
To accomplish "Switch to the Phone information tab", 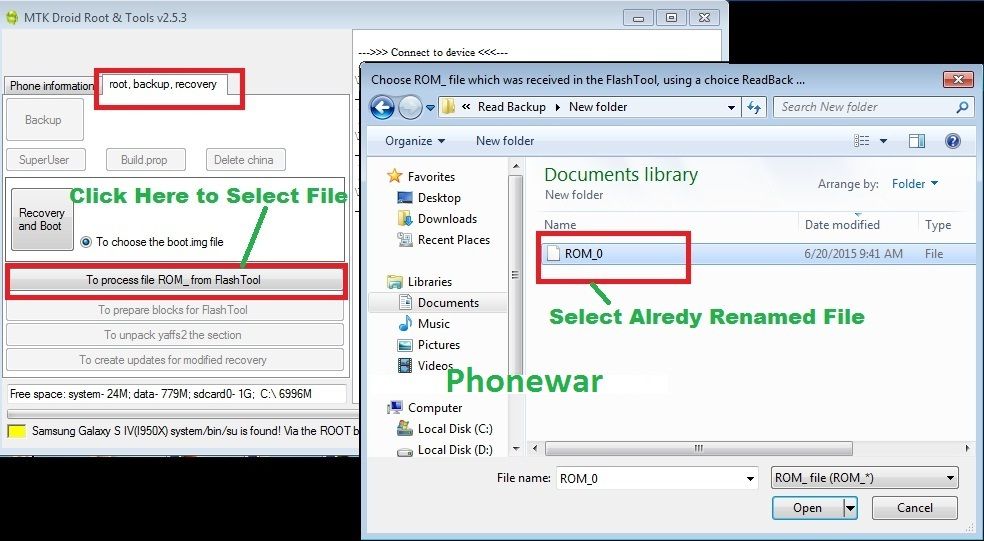I will pos(50,86).
